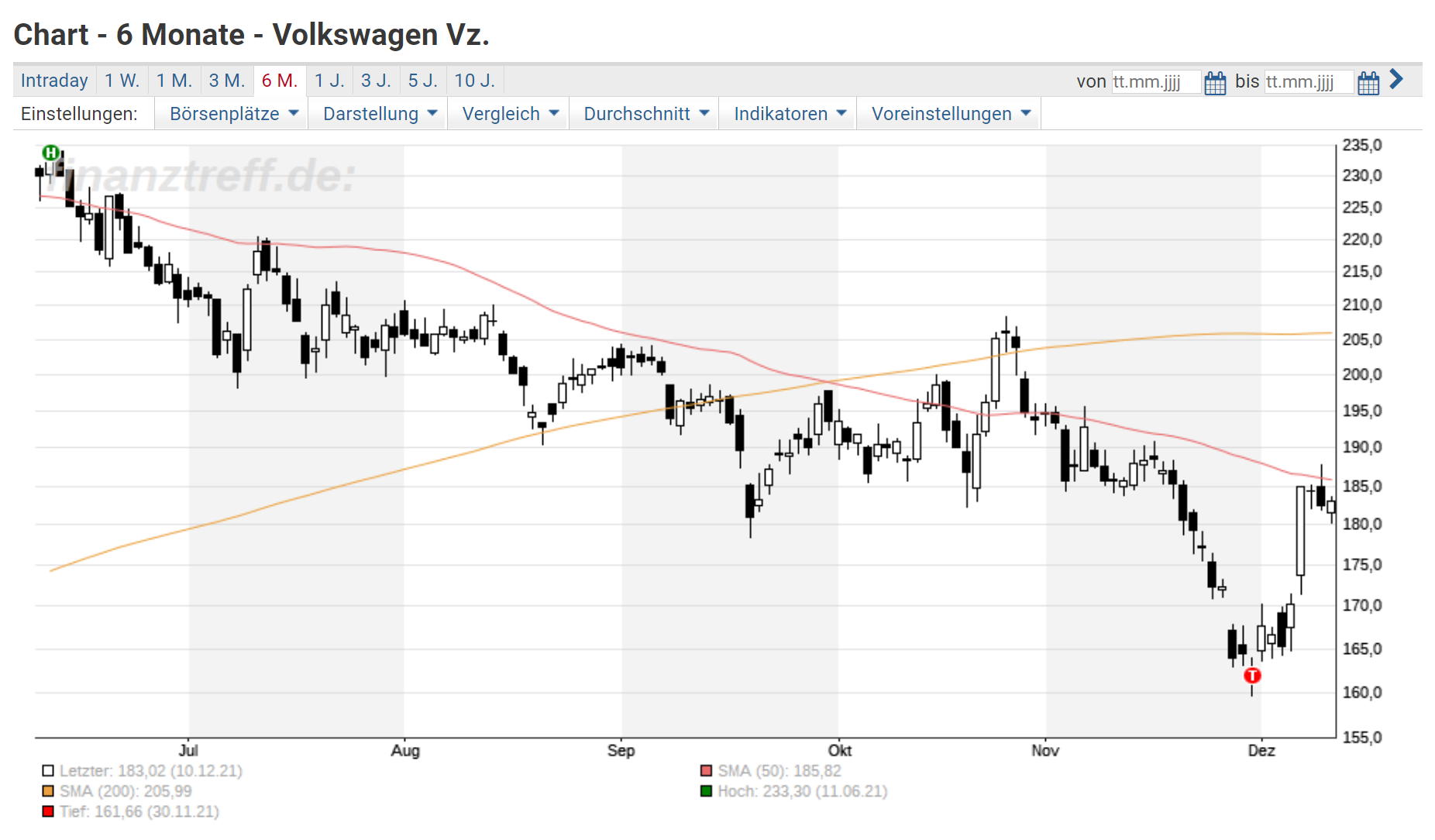Click the 'Okt' x-axis label
This screenshot has width=1435, height=840.
[x=839, y=750]
